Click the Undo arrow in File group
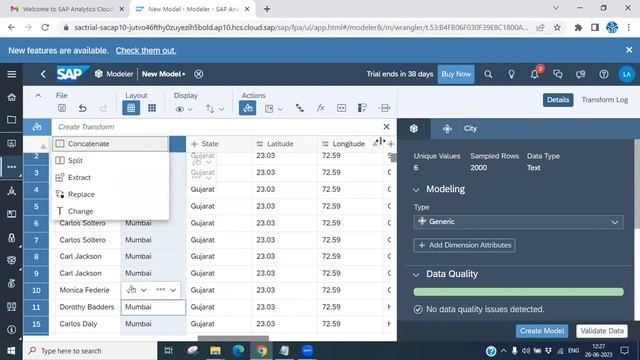640x360 pixels. pos(82,108)
